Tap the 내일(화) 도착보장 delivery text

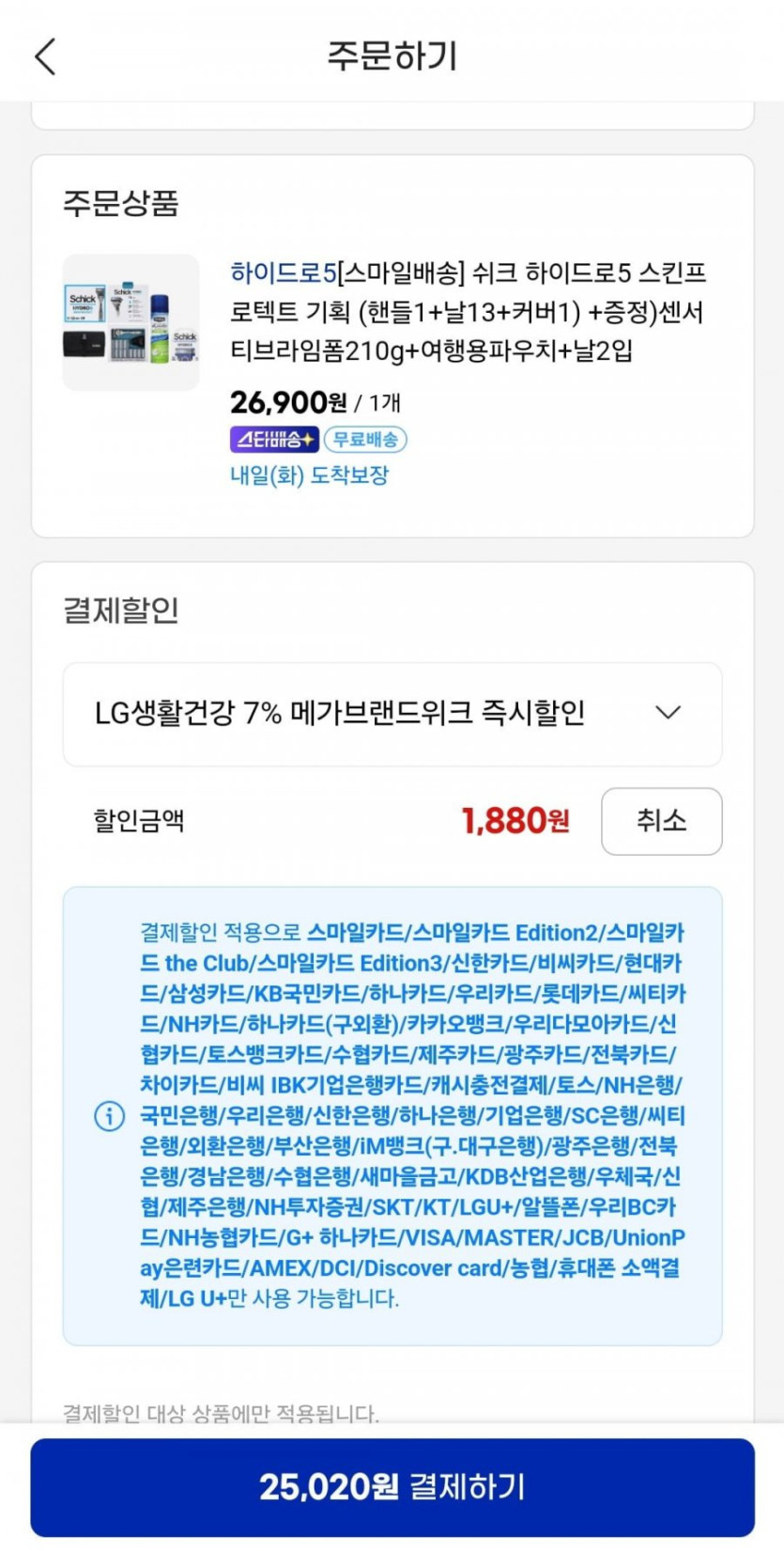click(x=310, y=475)
